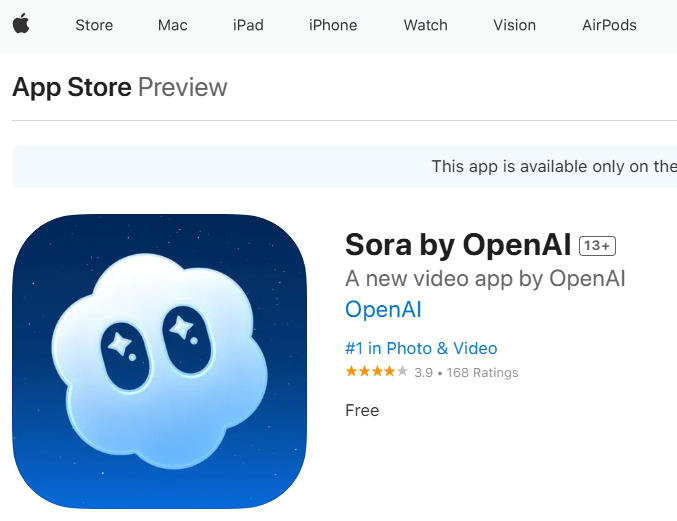
Task: Go to the iPad section
Action: pyautogui.click(x=248, y=25)
